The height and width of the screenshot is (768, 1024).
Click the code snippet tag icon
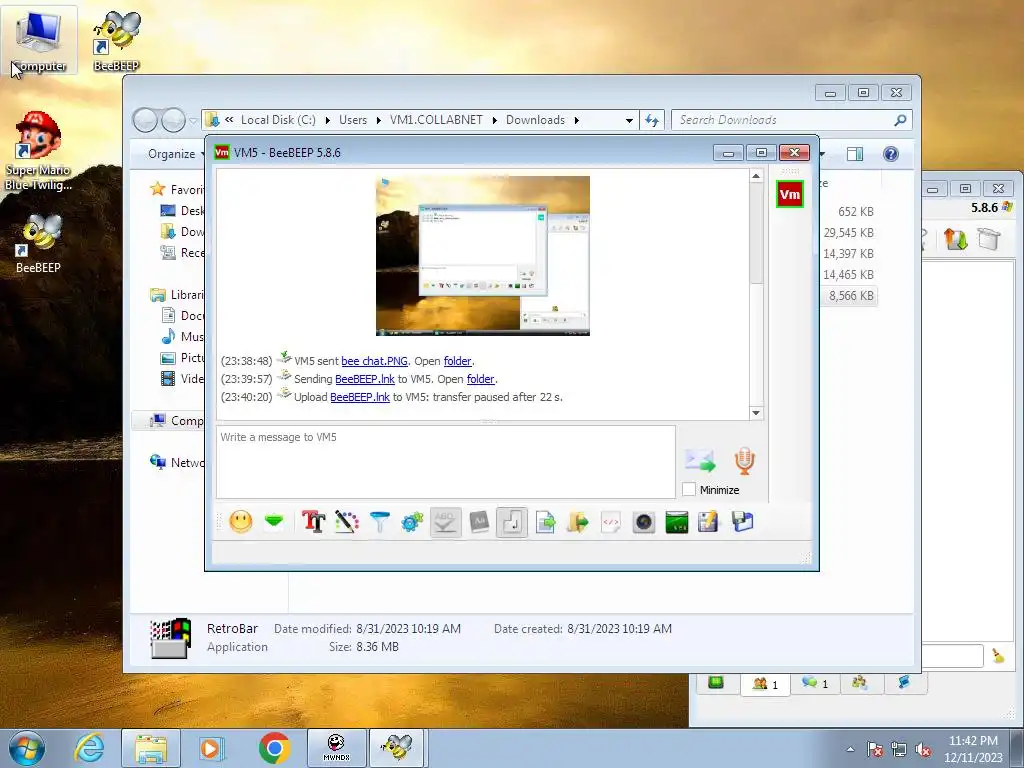[x=611, y=522]
